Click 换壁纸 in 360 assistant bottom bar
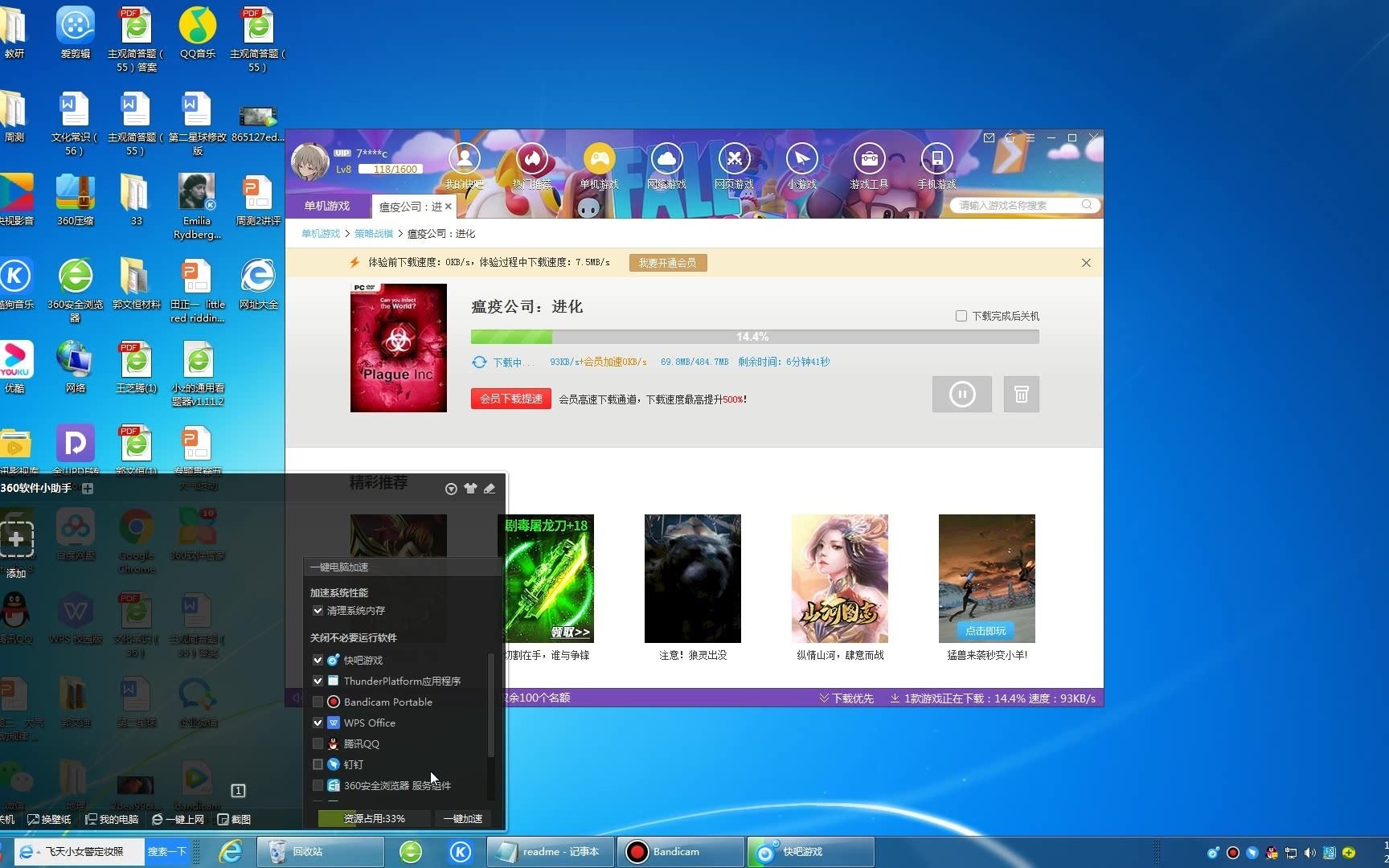Viewport: 1389px width, 868px height. pos(50,819)
